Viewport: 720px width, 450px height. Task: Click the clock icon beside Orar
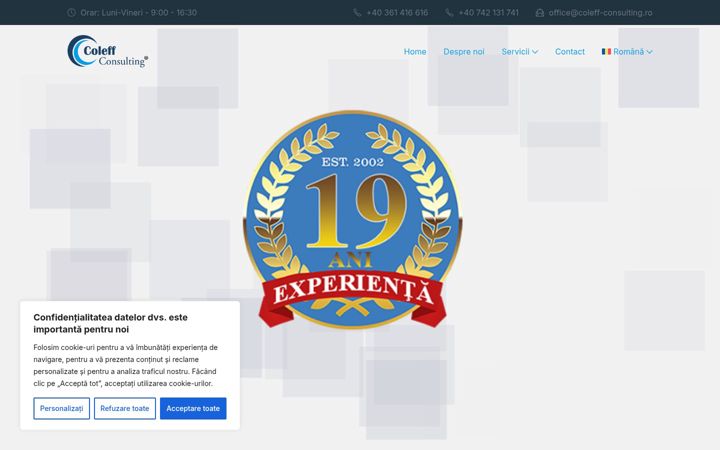click(x=71, y=12)
